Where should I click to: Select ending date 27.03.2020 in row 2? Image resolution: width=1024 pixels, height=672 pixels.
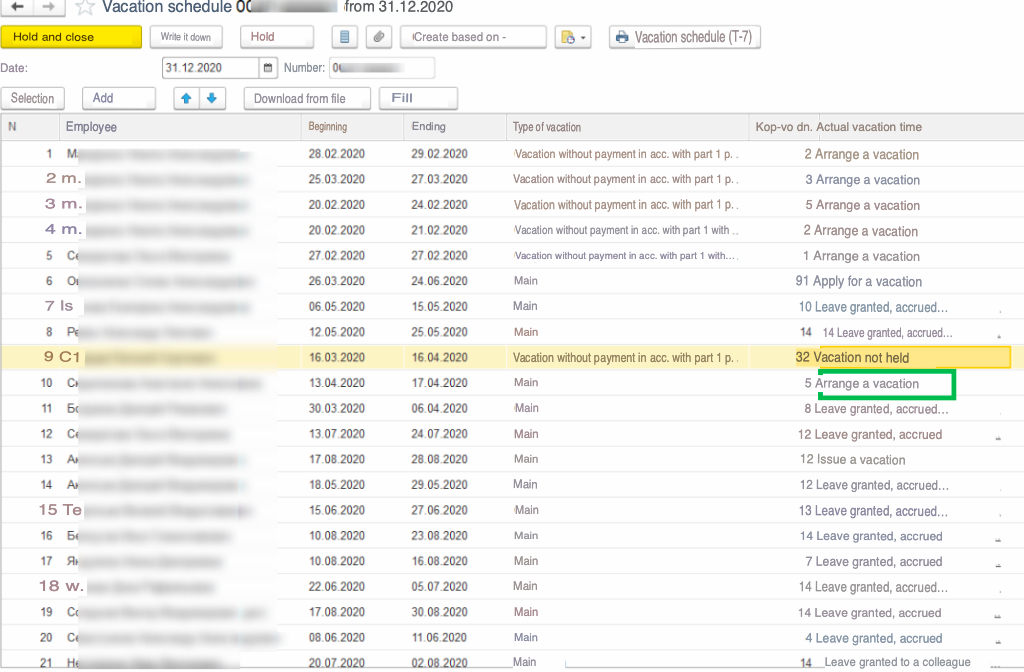[440, 179]
